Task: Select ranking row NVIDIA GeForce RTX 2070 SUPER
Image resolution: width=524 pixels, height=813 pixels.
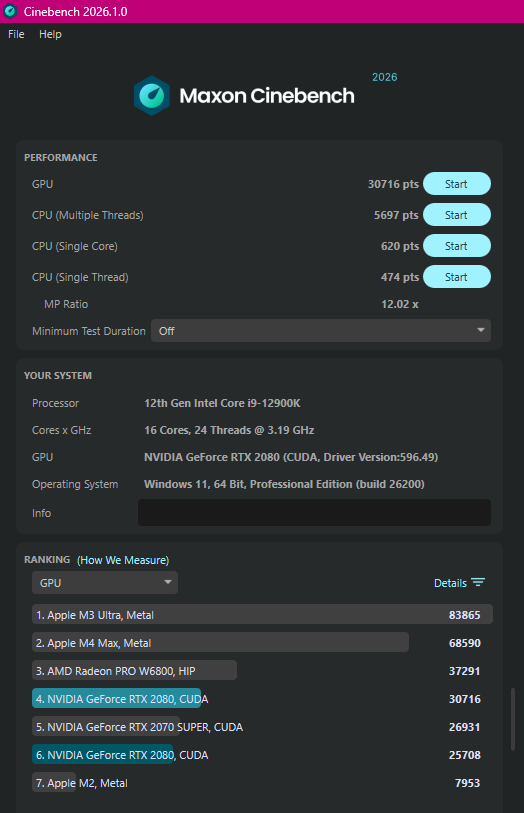Action: pos(262,727)
